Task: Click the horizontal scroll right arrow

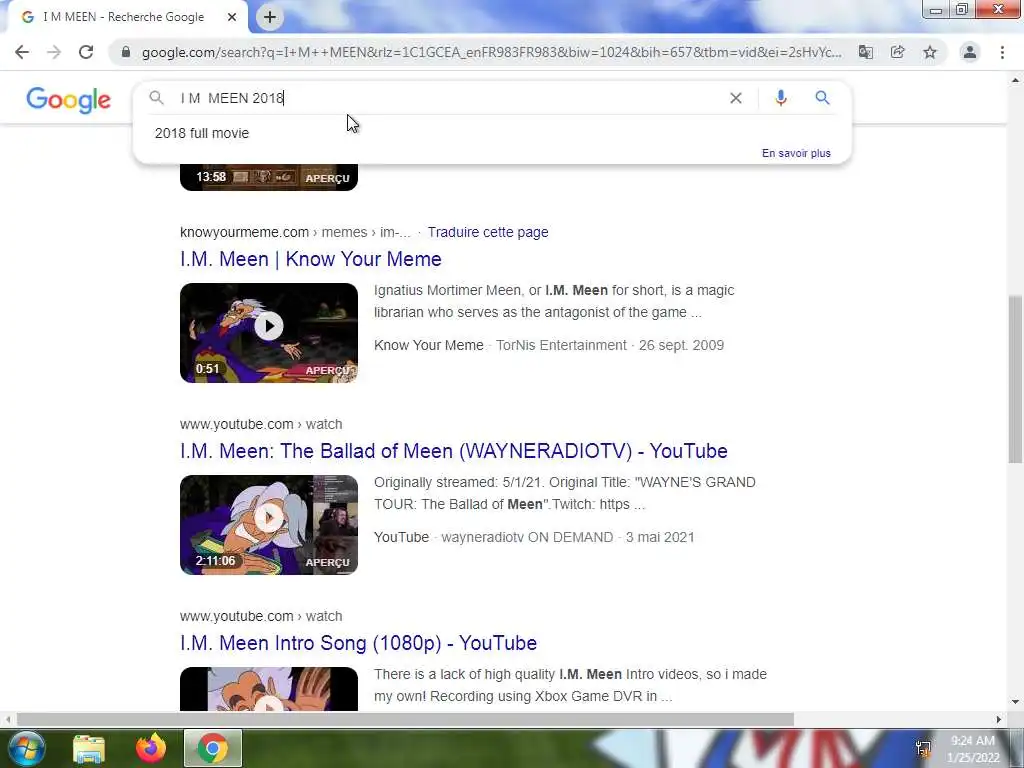Action: point(999,720)
